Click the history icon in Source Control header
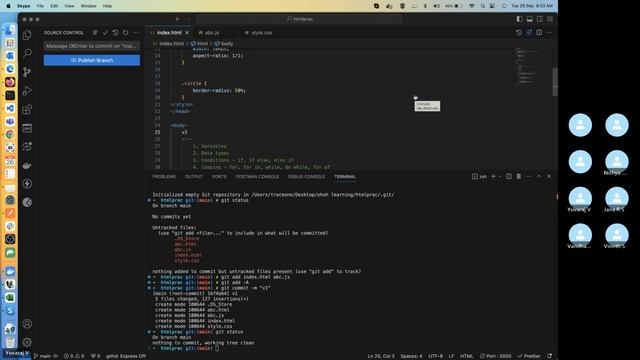 pyautogui.click(x=116, y=33)
